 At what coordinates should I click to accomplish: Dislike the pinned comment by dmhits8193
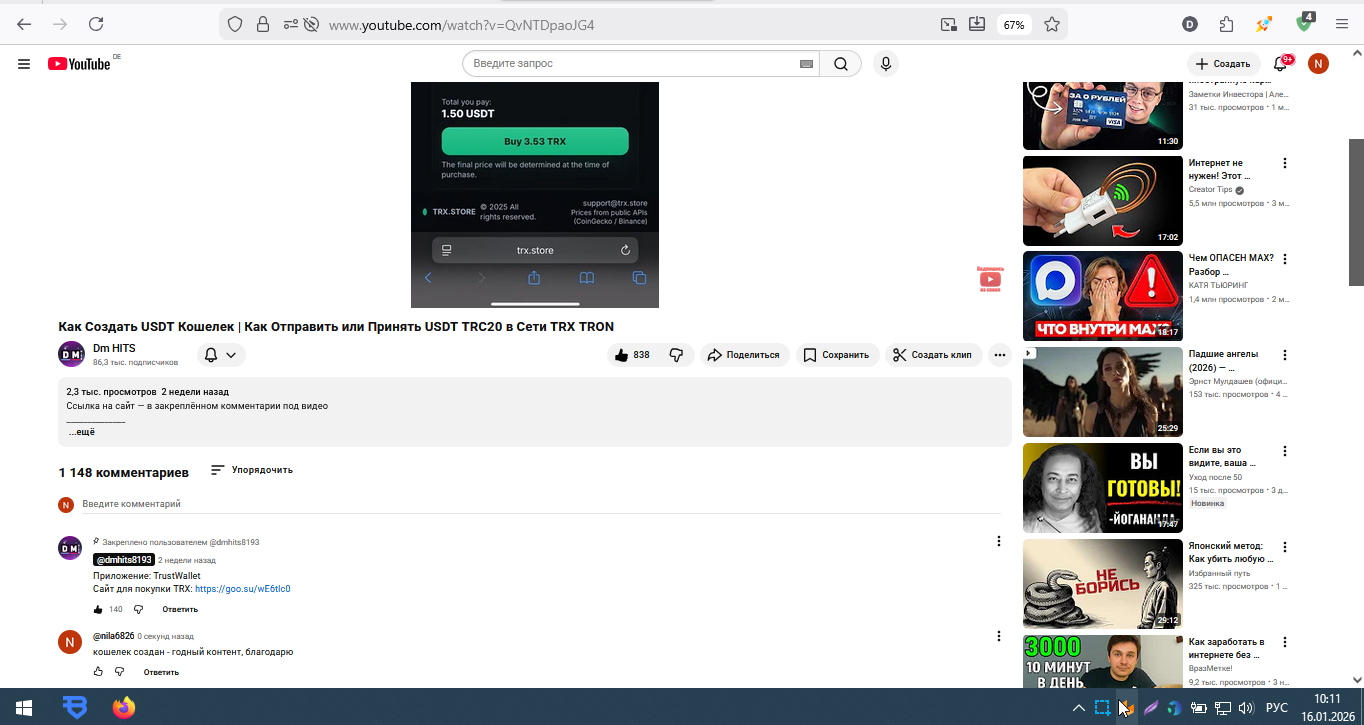[139, 609]
